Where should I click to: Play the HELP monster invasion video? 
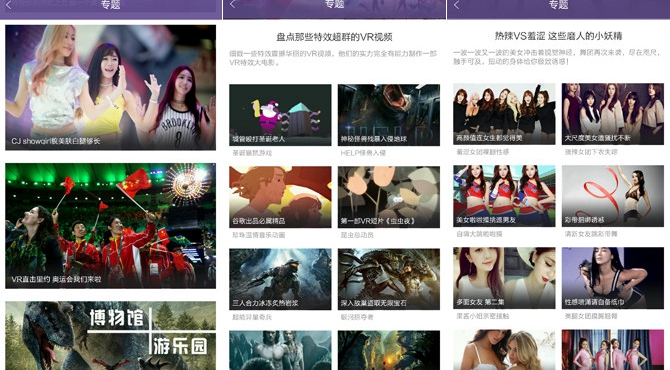click(388, 115)
